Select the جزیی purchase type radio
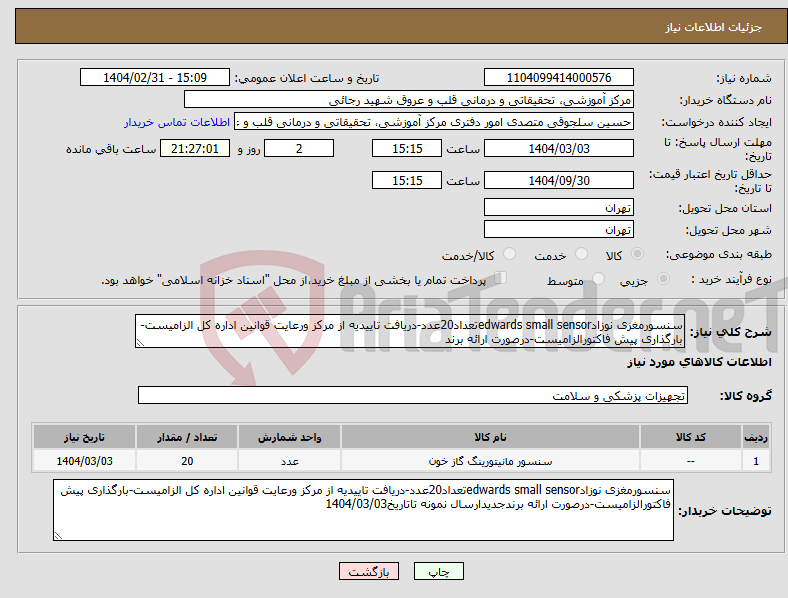788x598 pixels. pyautogui.click(x=663, y=278)
